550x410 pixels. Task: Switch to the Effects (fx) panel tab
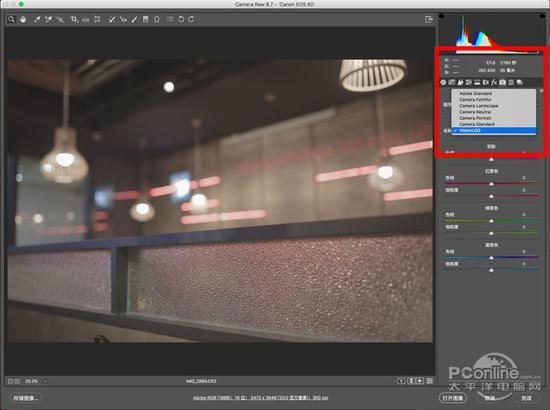(x=494, y=82)
